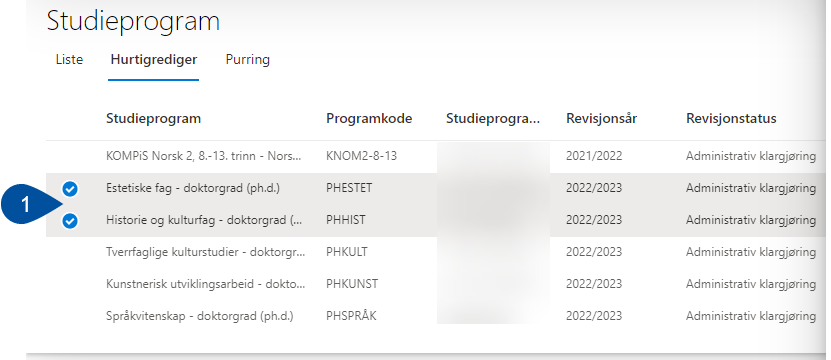
Task: Click the PHSPRÅK program code cell
Action: click(350, 316)
